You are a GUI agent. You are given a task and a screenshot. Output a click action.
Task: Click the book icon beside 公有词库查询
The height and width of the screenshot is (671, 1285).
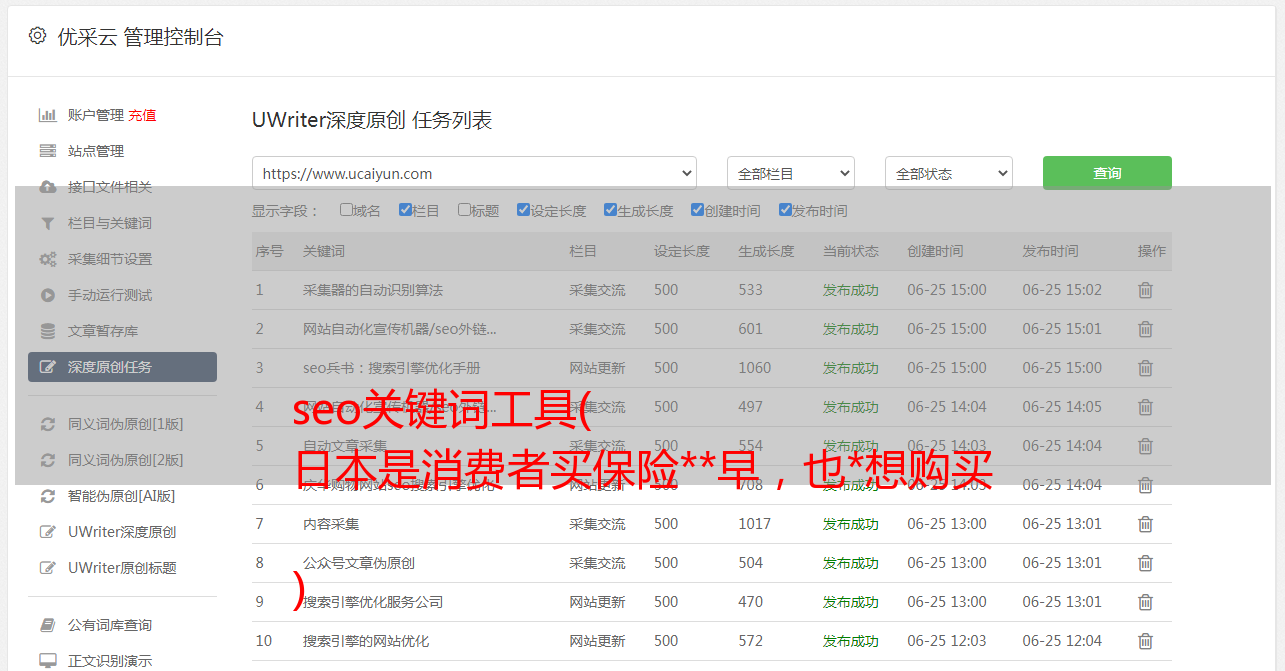tap(47, 625)
